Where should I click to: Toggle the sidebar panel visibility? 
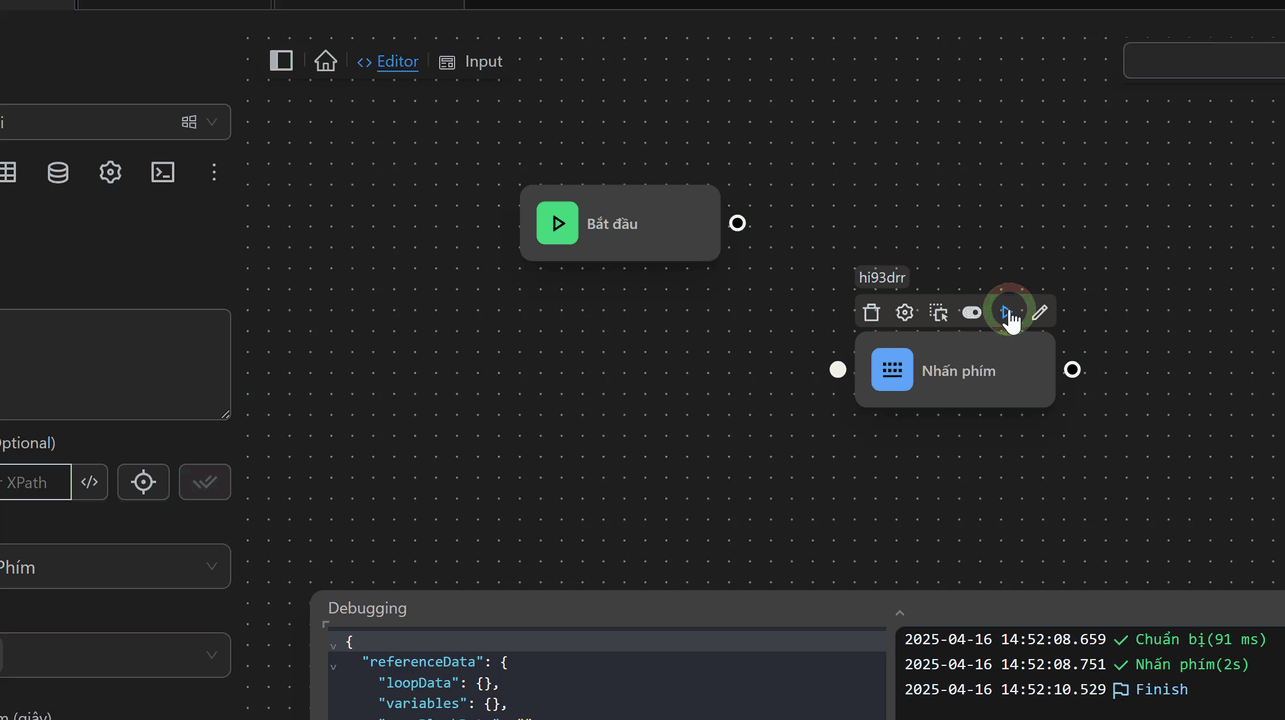[x=281, y=61]
